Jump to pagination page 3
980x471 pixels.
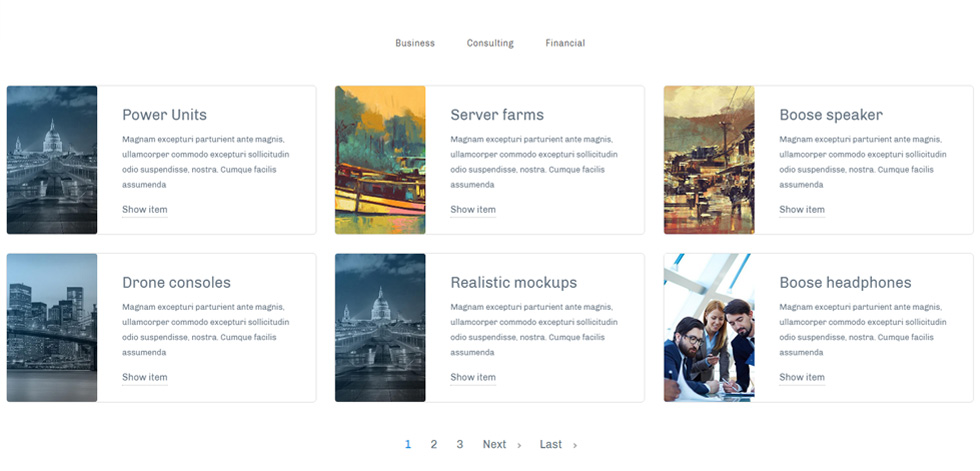coord(460,444)
